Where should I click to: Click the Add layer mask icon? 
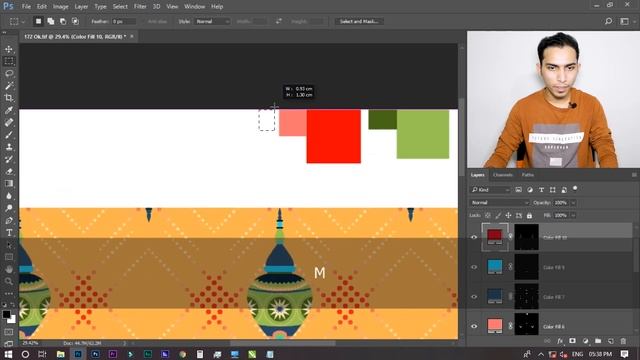[572, 341]
